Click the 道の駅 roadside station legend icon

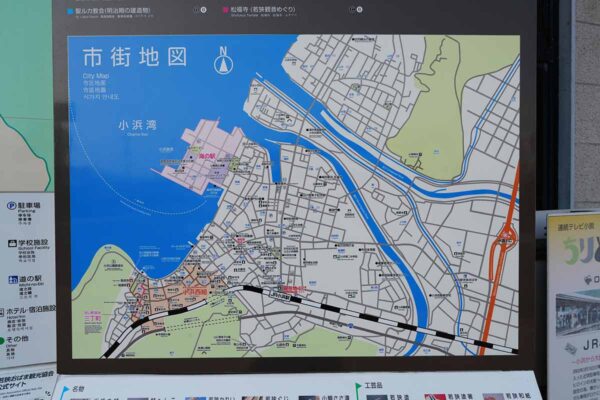pos(11,280)
